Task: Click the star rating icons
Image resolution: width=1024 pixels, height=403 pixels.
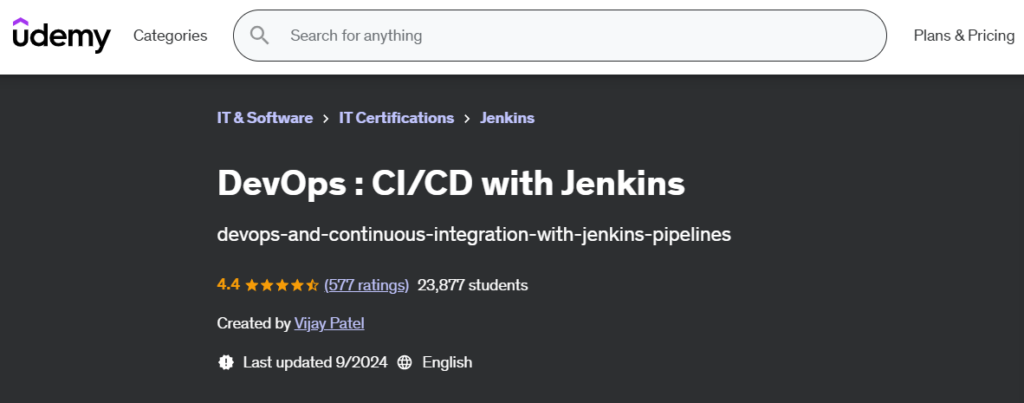Action: (x=281, y=285)
